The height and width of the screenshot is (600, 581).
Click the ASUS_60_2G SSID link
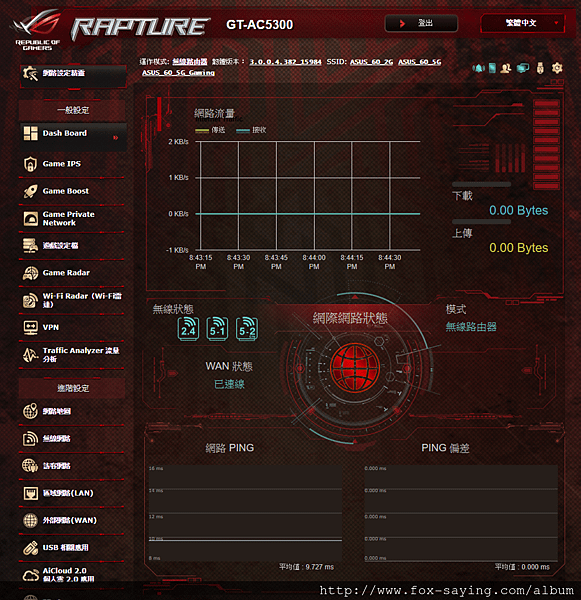pos(371,62)
